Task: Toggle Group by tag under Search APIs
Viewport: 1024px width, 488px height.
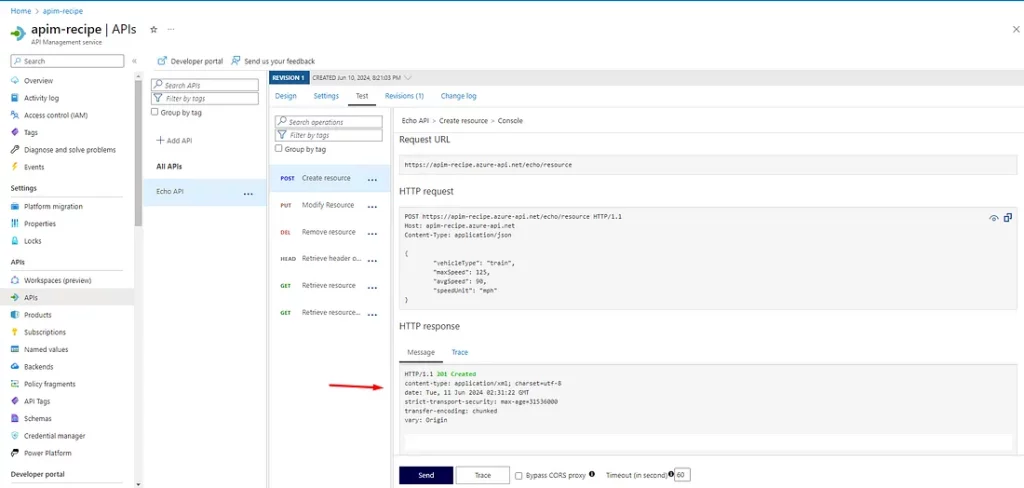Action: point(154,112)
